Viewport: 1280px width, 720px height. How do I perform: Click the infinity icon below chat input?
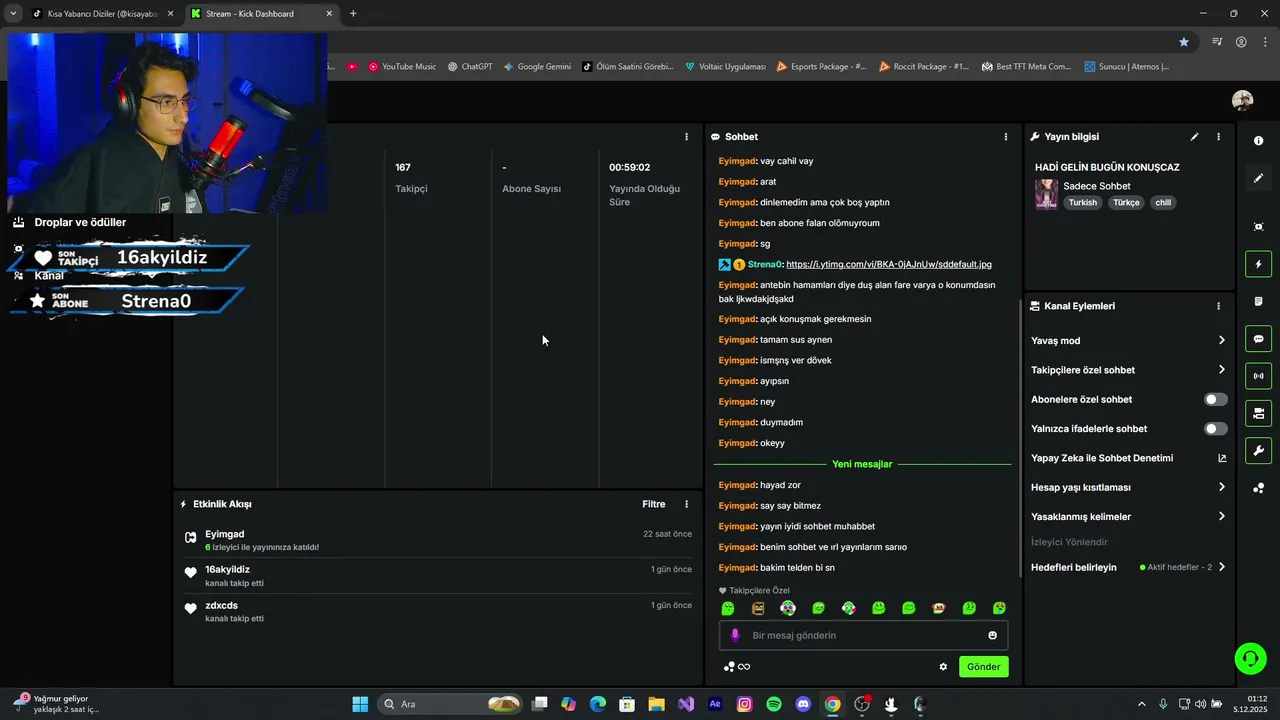point(744,667)
